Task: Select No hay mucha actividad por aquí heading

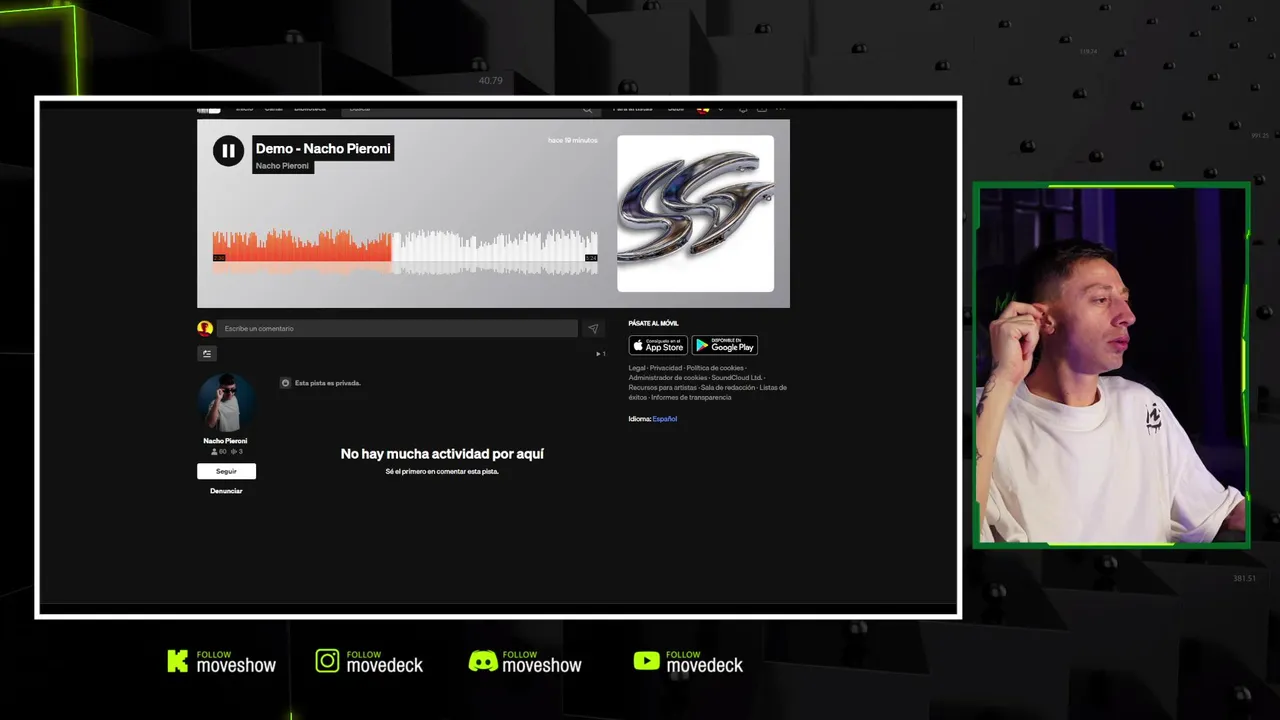Action: [442, 454]
